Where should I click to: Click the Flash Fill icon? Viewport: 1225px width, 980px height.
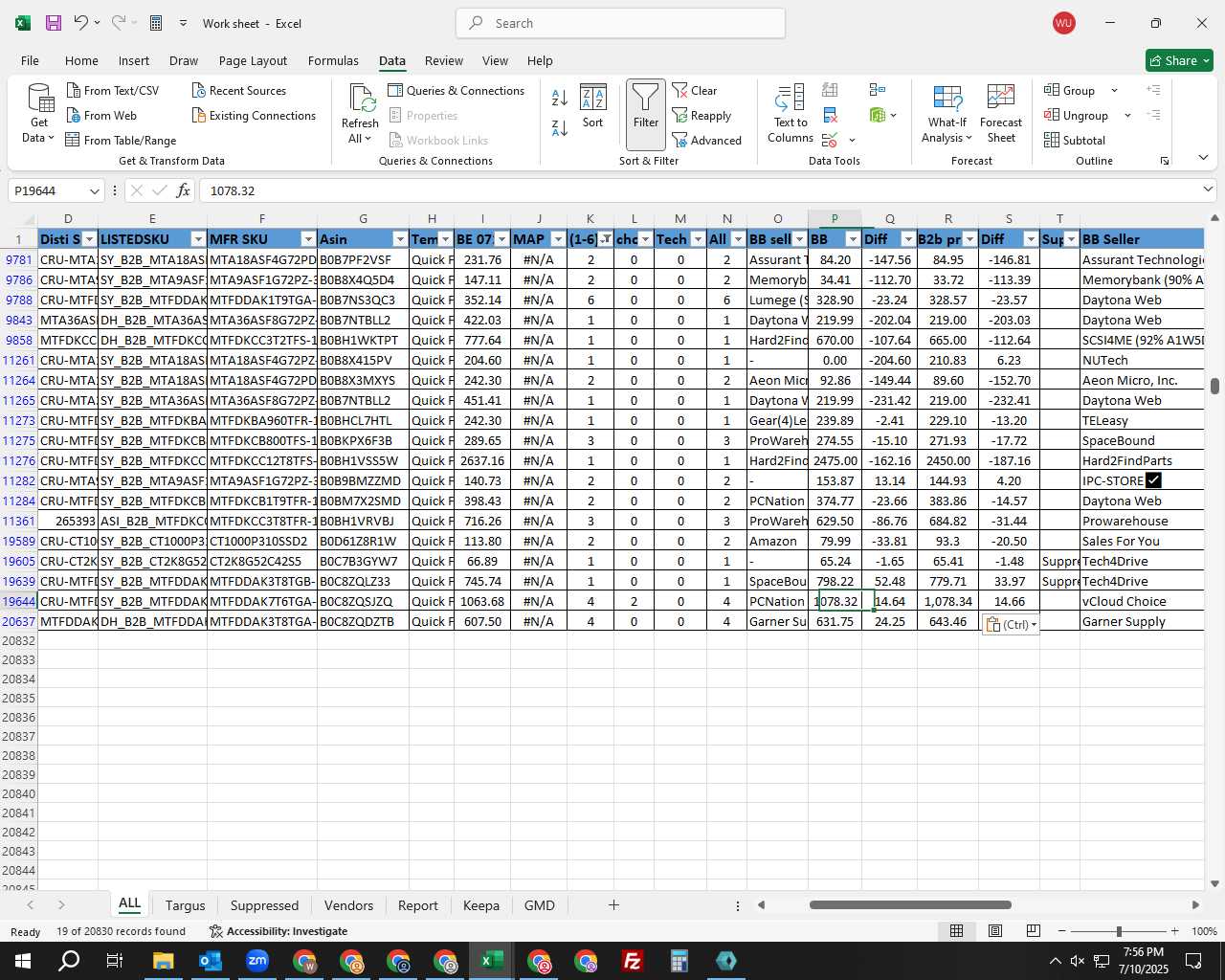tap(830, 90)
